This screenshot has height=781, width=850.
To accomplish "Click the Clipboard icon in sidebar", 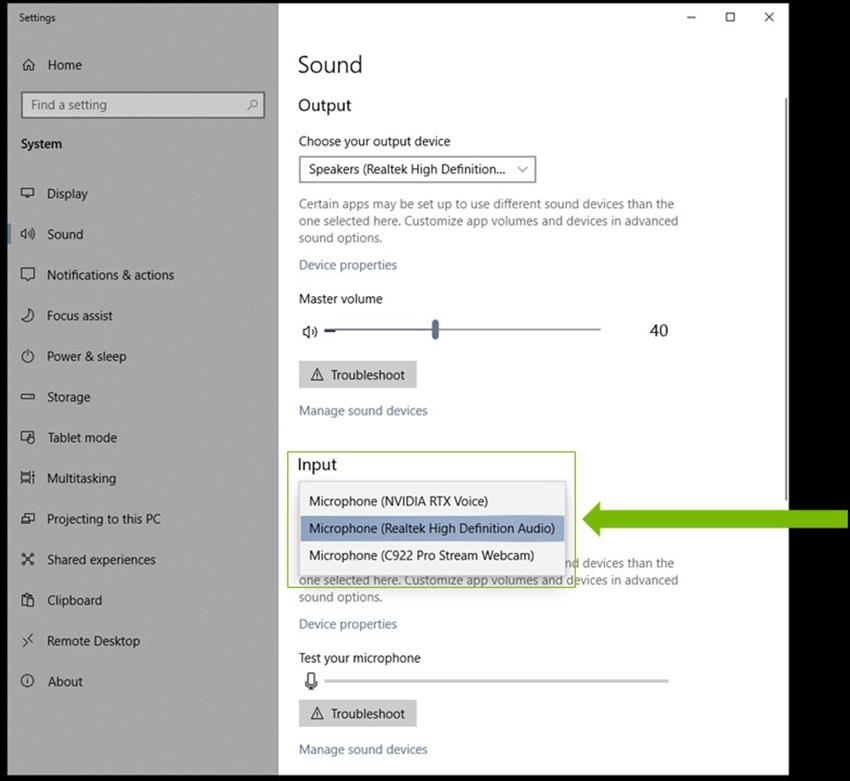I will click(x=28, y=601).
